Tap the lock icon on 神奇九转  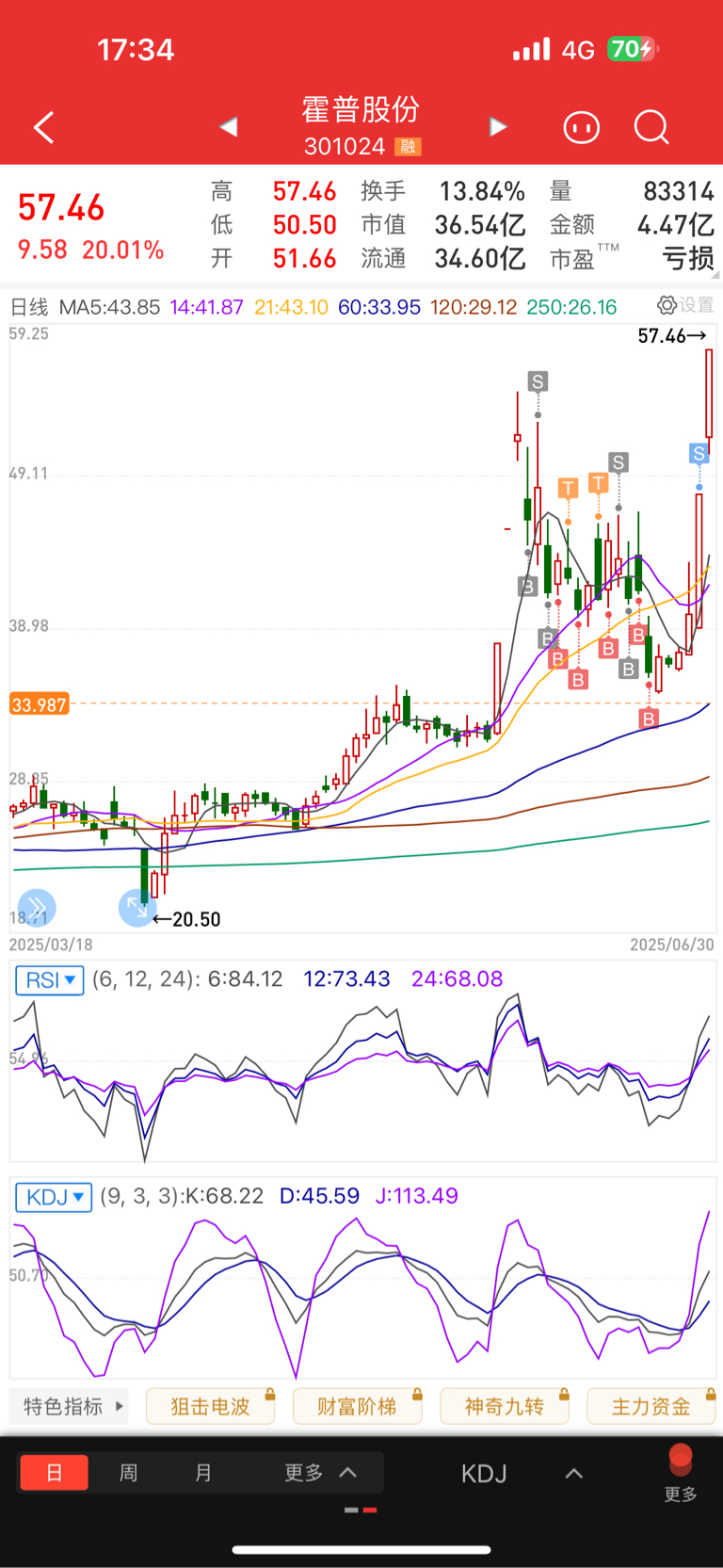pos(563,1395)
